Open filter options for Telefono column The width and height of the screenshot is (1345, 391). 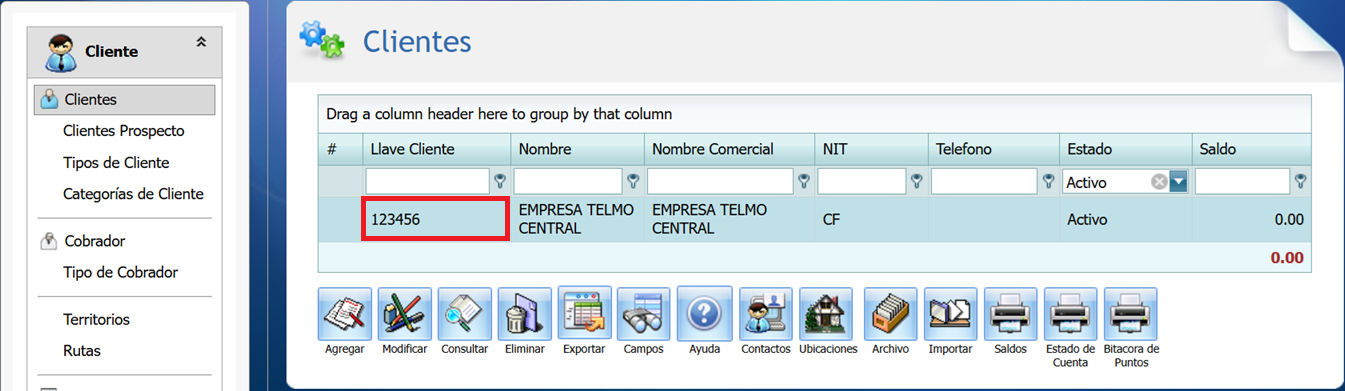click(1048, 182)
